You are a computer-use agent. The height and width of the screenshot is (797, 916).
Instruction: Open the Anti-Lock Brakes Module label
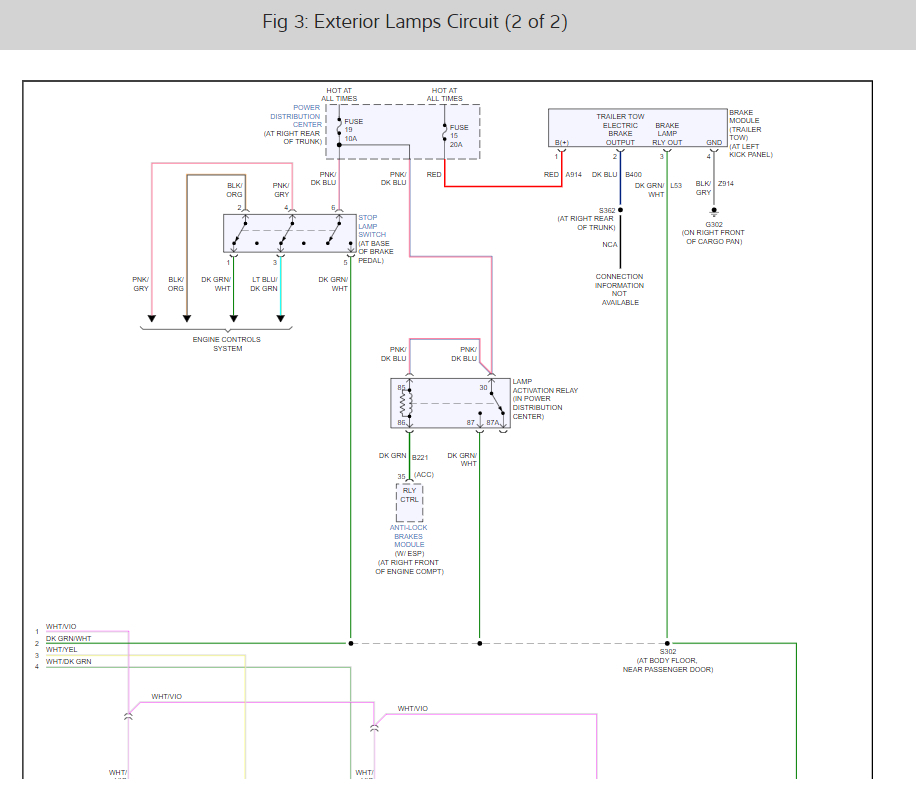pos(409,536)
